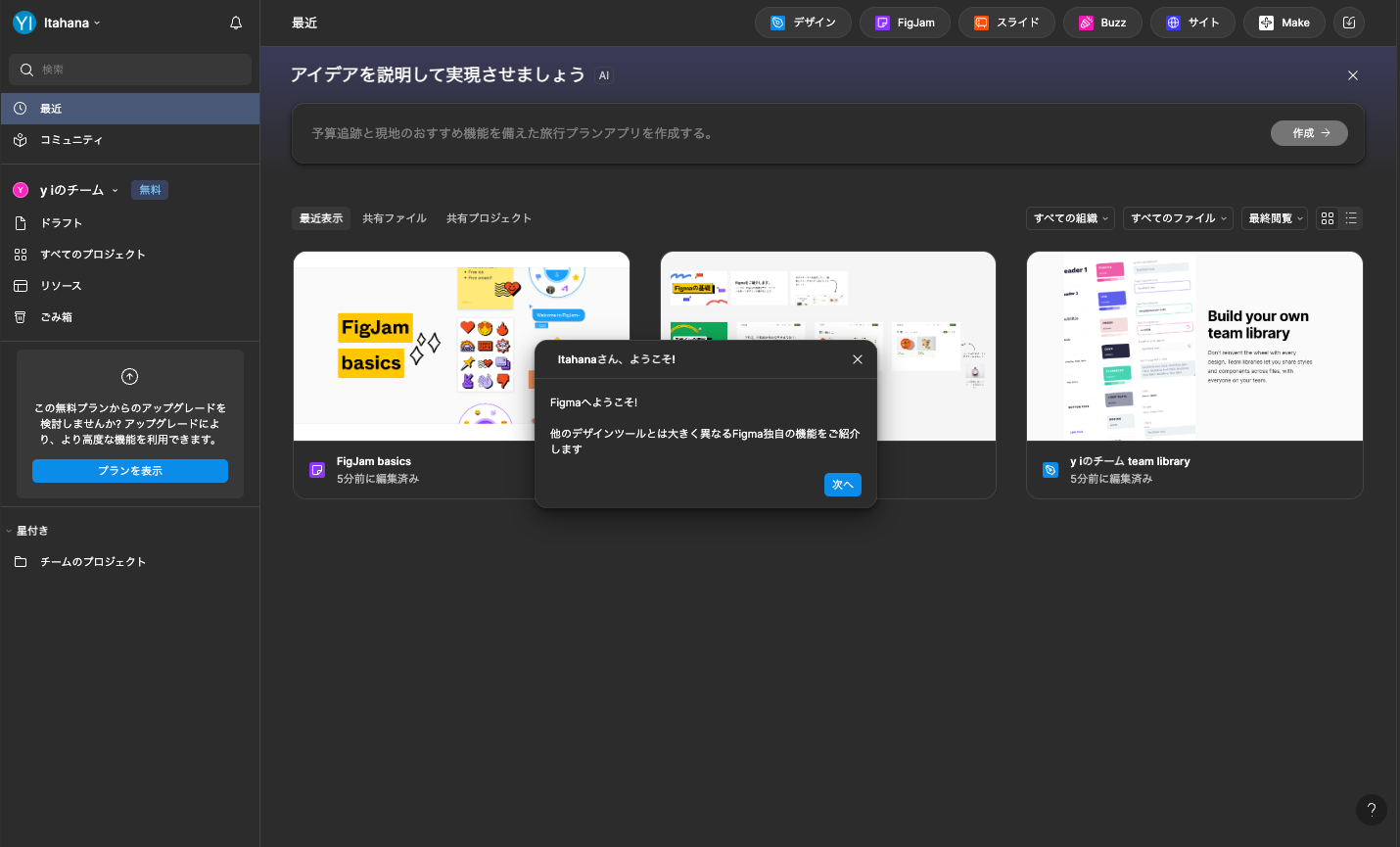Switch to the 共有ファイル tab
Image resolution: width=1400 pixels, height=847 pixels.
[394, 218]
